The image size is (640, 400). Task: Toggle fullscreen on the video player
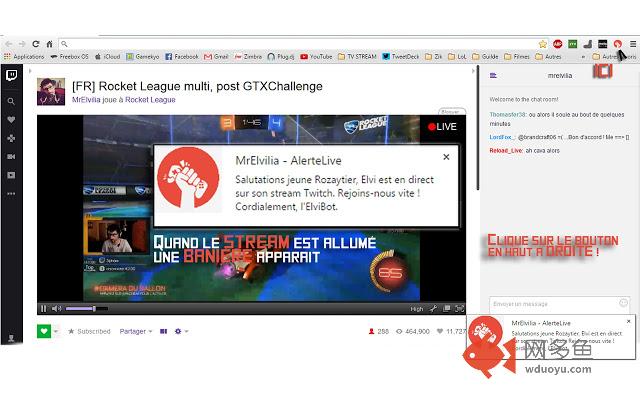point(459,308)
